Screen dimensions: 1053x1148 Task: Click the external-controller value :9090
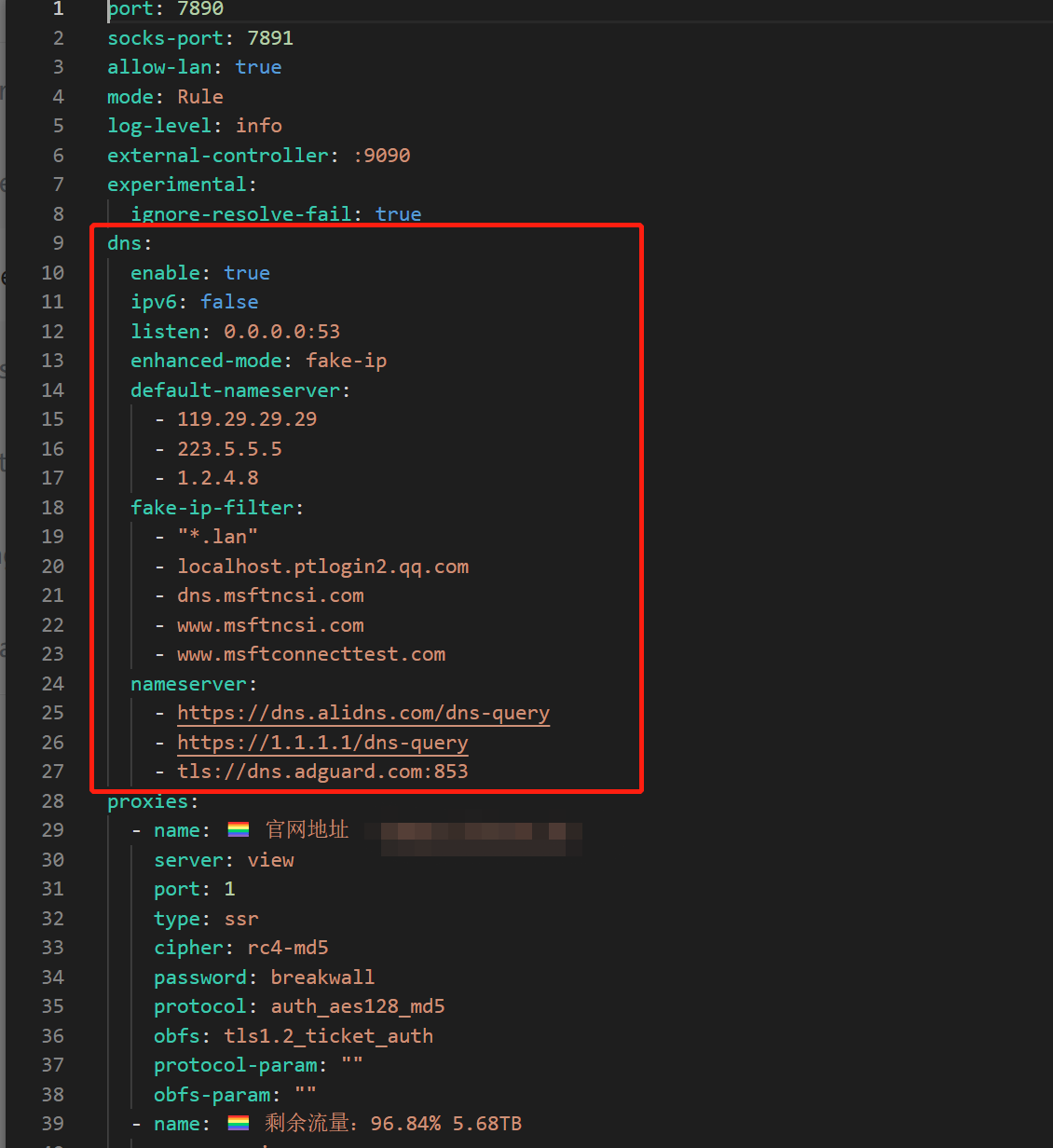tap(381, 156)
